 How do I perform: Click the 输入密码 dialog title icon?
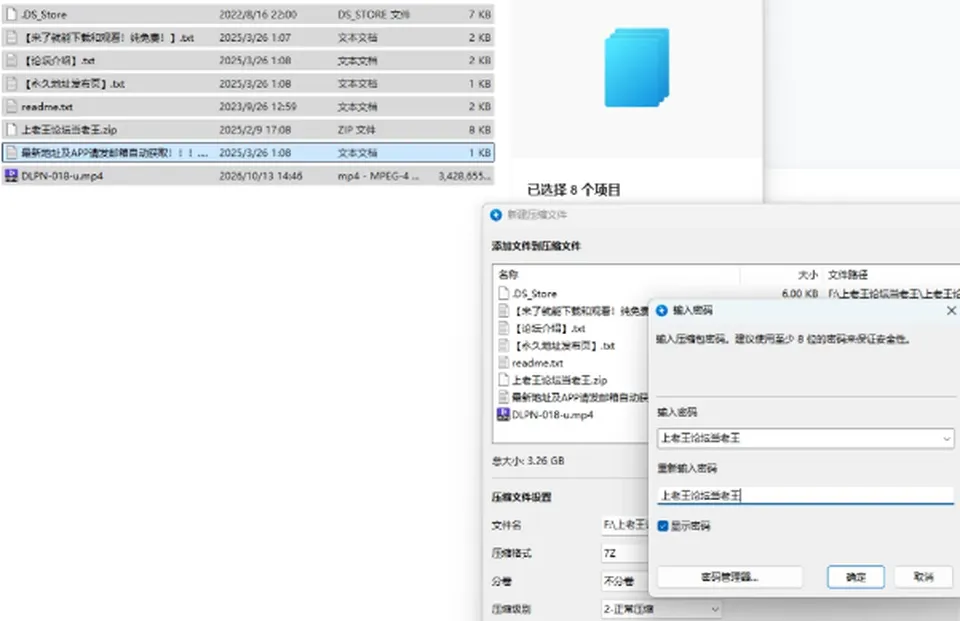tap(662, 310)
